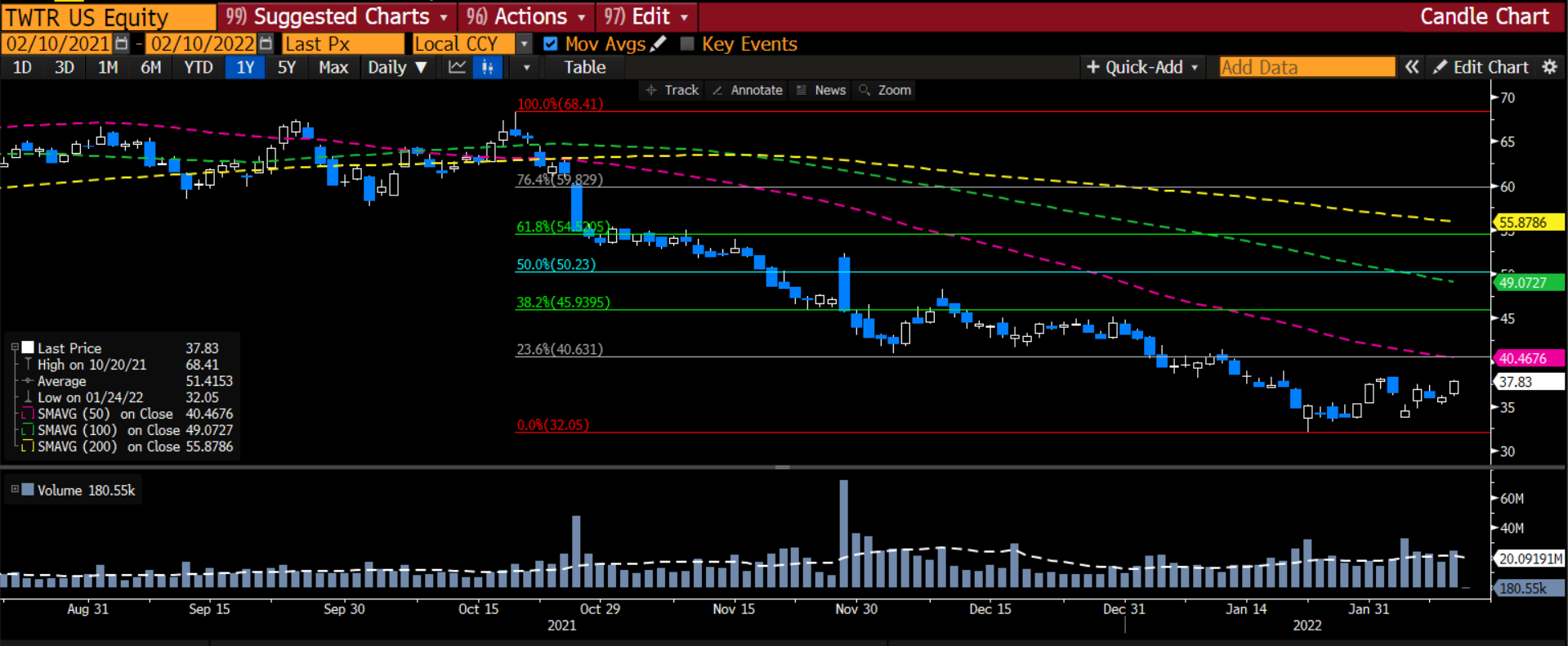Edit moving averages with the pencil icon
The image size is (1568, 646).
click(659, 43)
